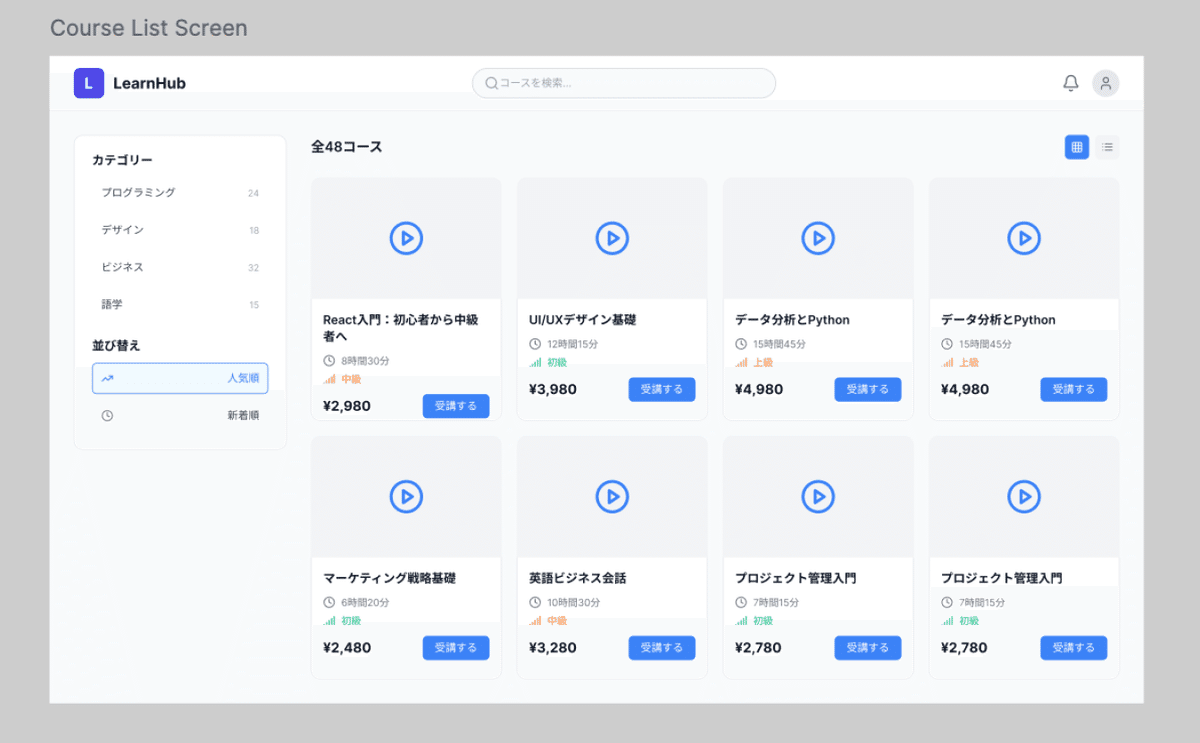Click 受講する on マーケティング戦略基礎
This screenshot has height=743, width=1200.
(x=456, y=647)
